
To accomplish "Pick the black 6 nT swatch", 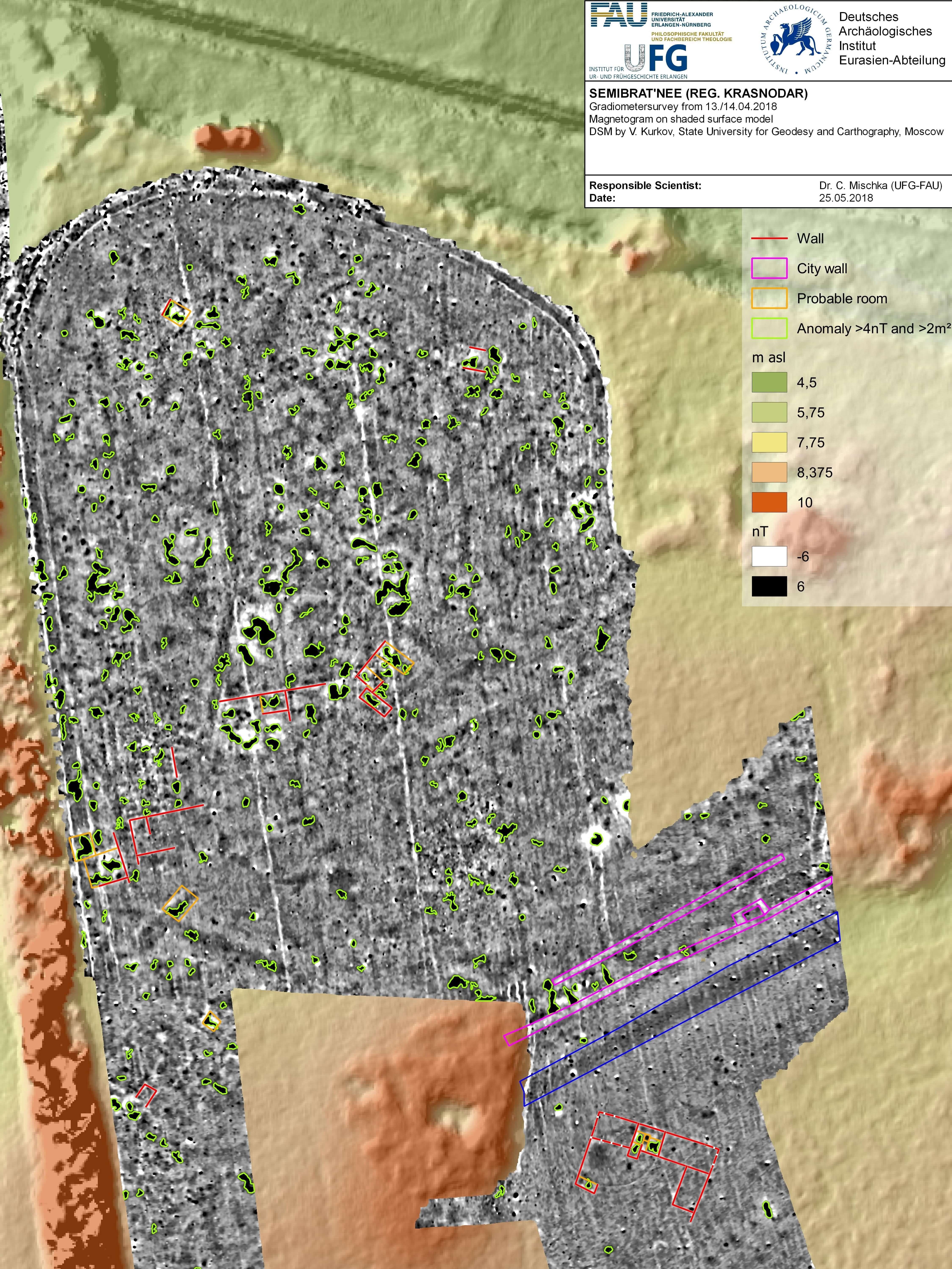I will point(769,586).
